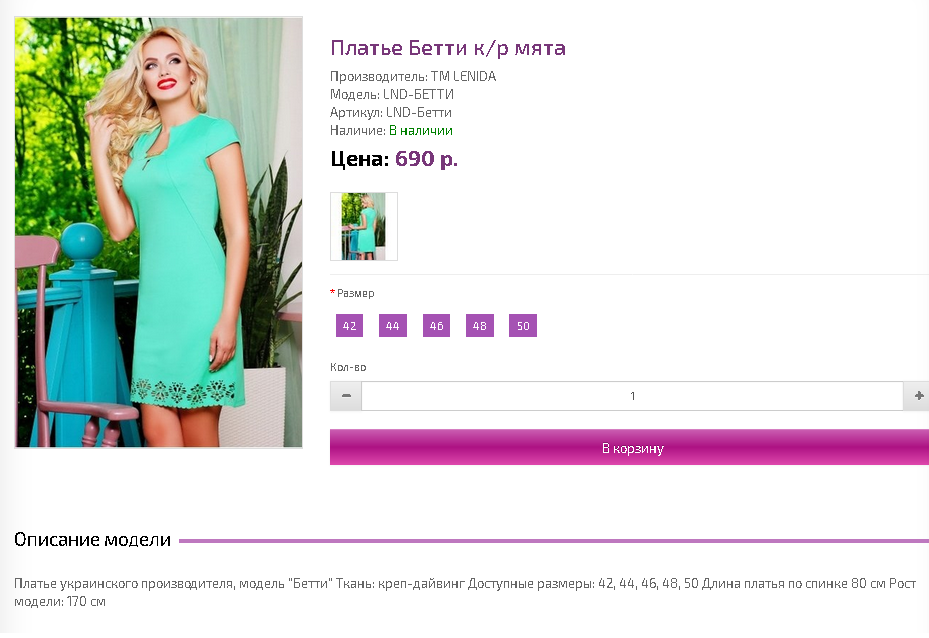Open the small back-view dress thumbnail
Screen dimensions: 929x638
(x=364, y=226)
